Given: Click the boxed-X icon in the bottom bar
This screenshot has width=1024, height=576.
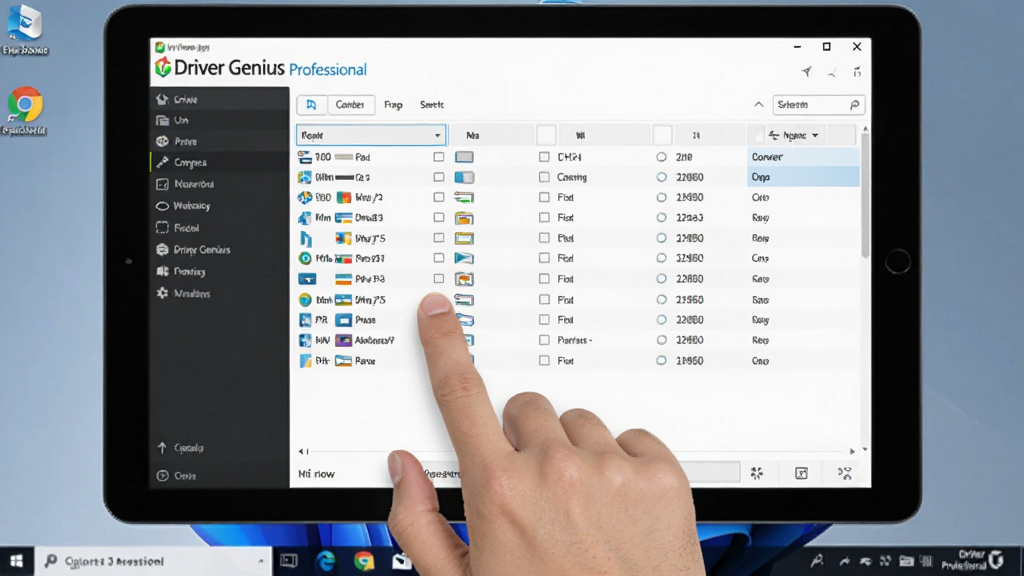Looking at the screenshot, I should [x=801, y=473].
